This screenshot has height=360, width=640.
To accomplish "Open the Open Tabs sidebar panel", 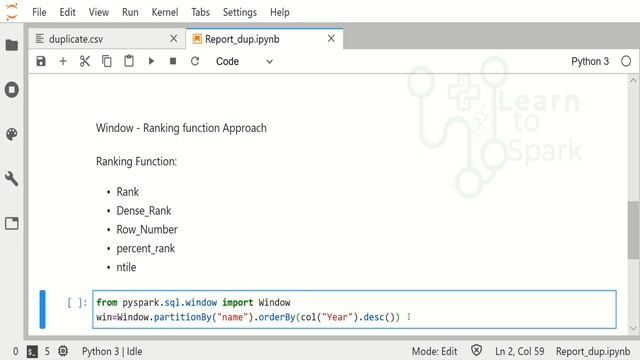I will click(12, 223).
